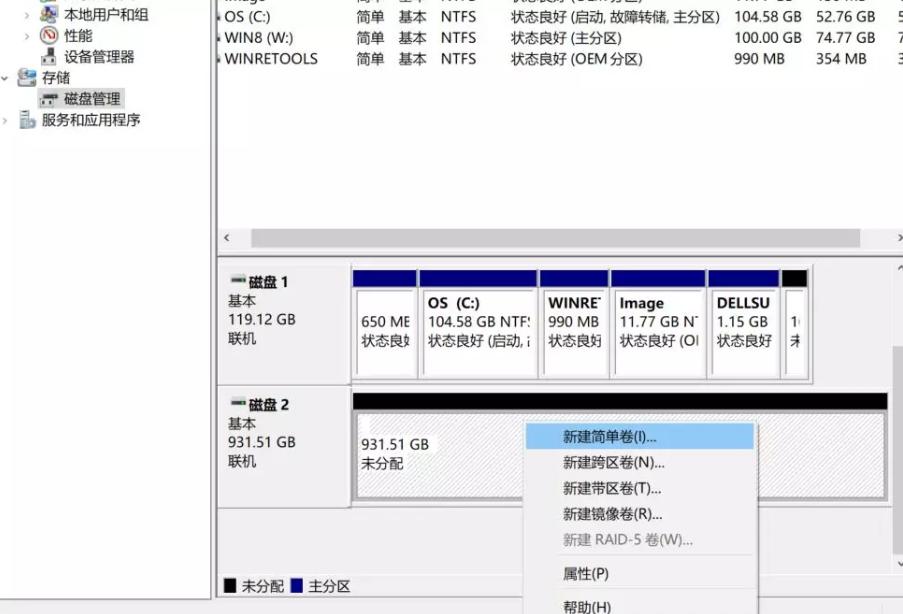
Task: Expand the 服务和应用程序 node
Action: [x=4, y=119]
